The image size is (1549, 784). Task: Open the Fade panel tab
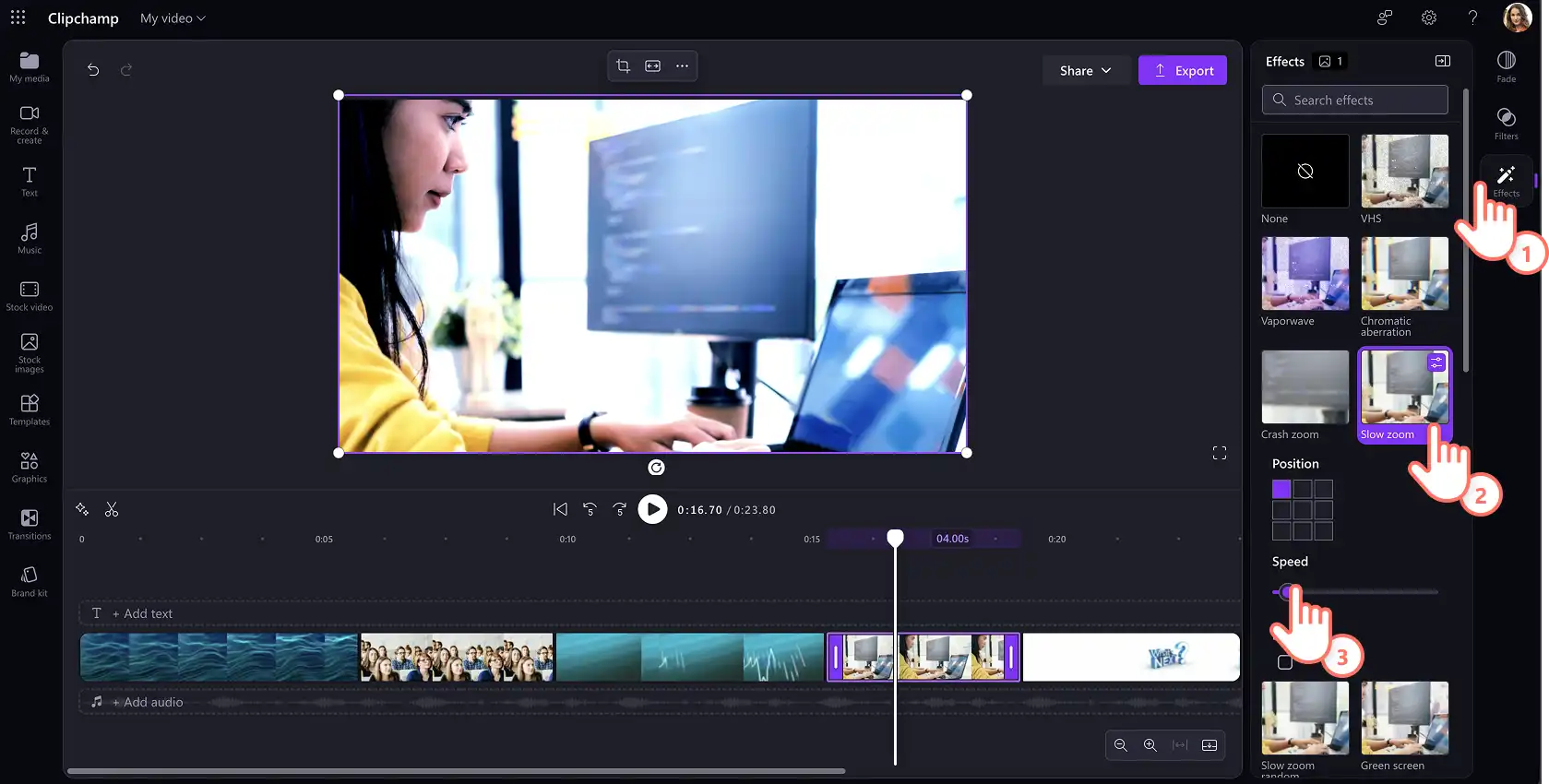pos(1507,66)
